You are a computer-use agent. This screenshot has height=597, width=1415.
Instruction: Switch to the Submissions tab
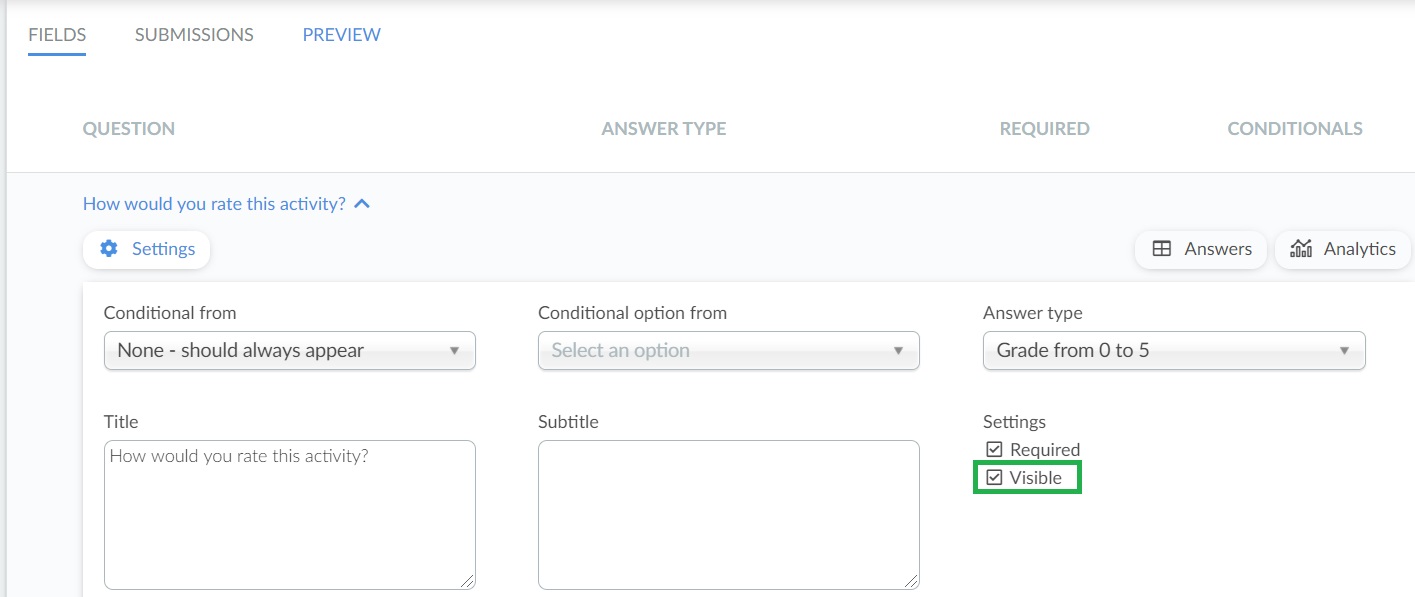point(194,35)
